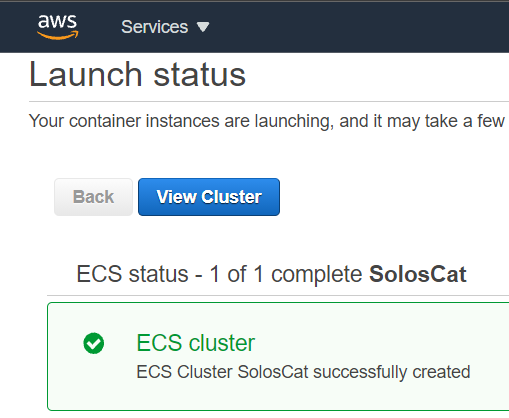Click the orange smile arrow under aws
The image size is (509, 418).
(x=58, y=35)
